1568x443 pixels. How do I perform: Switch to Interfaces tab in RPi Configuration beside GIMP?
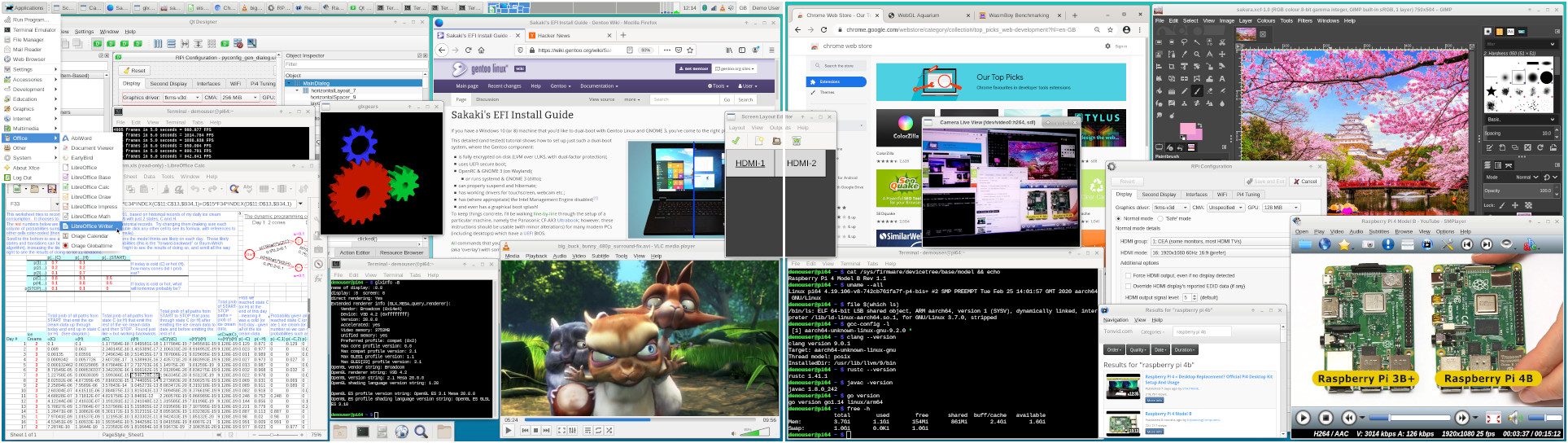pos(1197,195)
